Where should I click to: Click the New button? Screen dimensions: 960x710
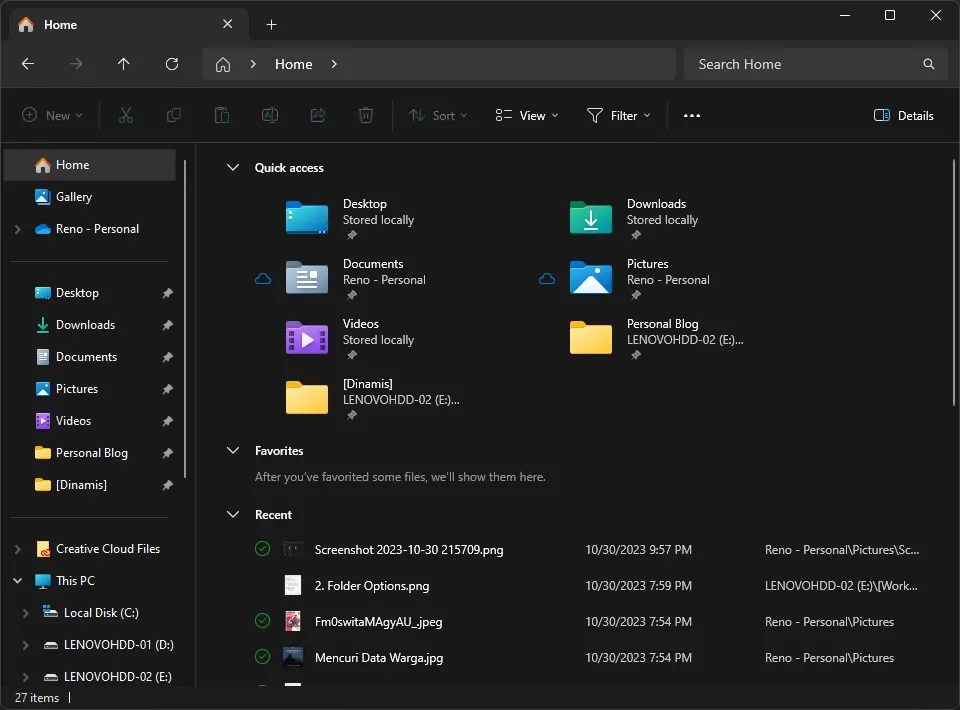point(52,115)
